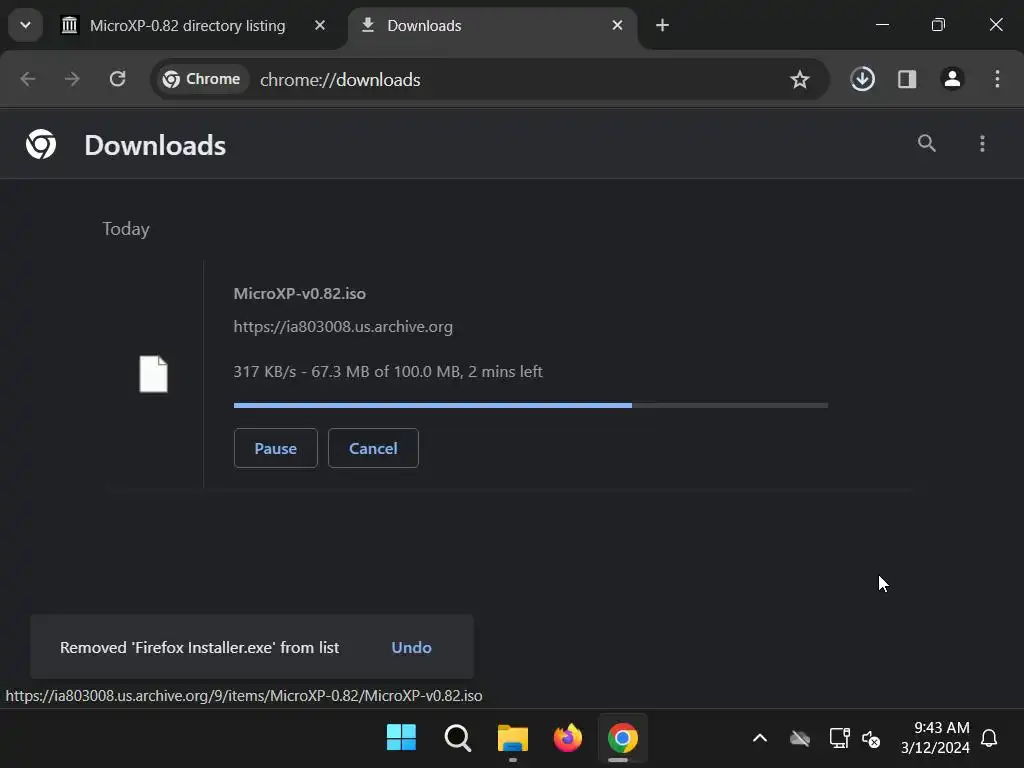Open the network display tray icon
The height and width of the screenshot is (768, 1024).
click(x=839, y=738)
